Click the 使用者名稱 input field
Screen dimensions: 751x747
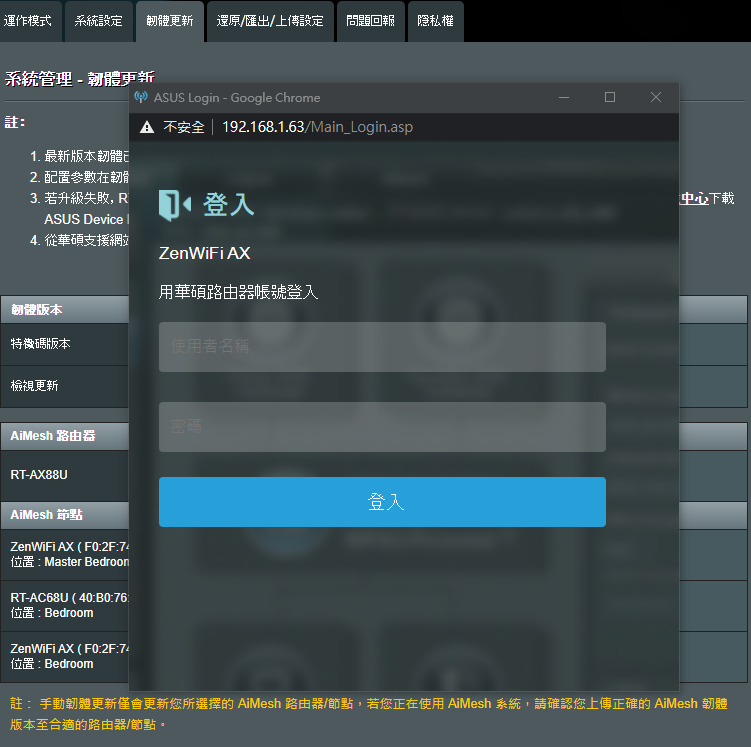pos(382,347)
